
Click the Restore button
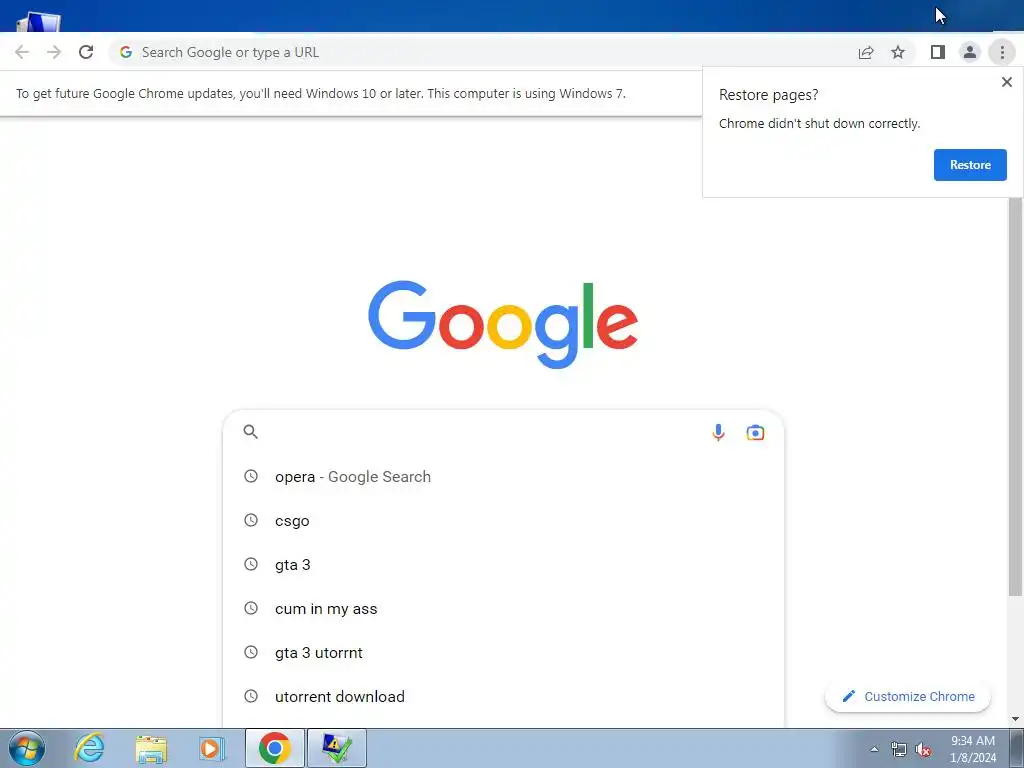pyautogui.click(x=970, y=165)
